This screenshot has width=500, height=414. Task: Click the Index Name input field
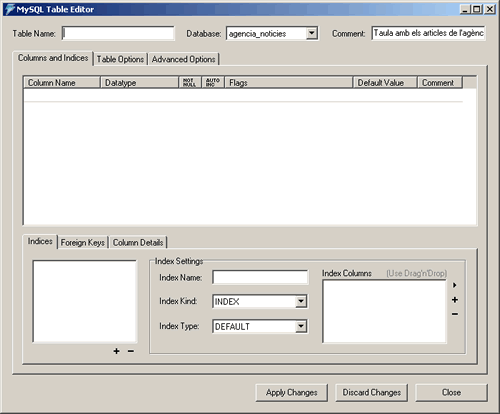tap(260, 277)
